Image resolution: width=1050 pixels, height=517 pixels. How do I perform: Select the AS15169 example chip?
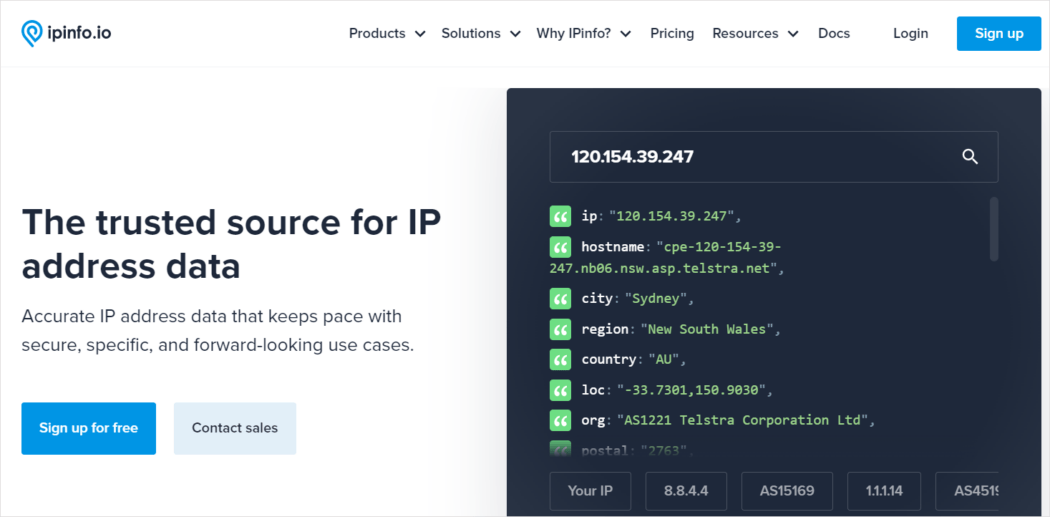pyautogui.click(x=787, y=491)
